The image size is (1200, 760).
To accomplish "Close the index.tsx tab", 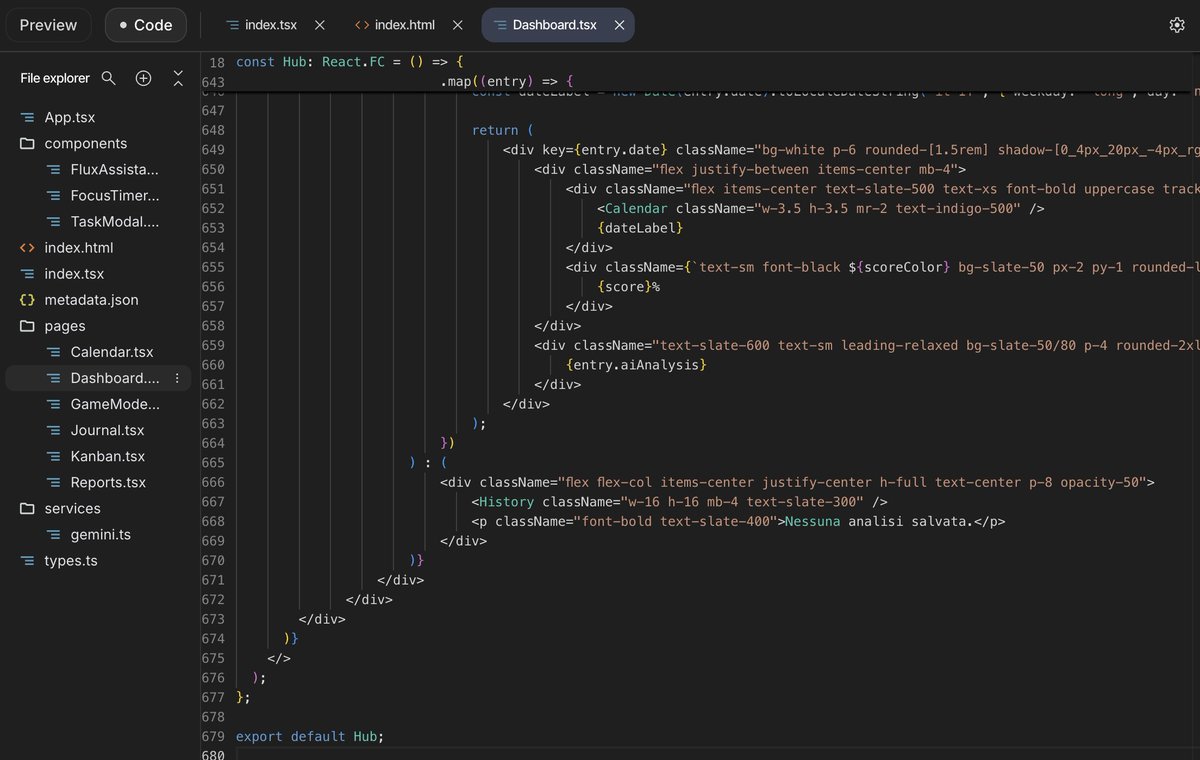I will point(319,25).
